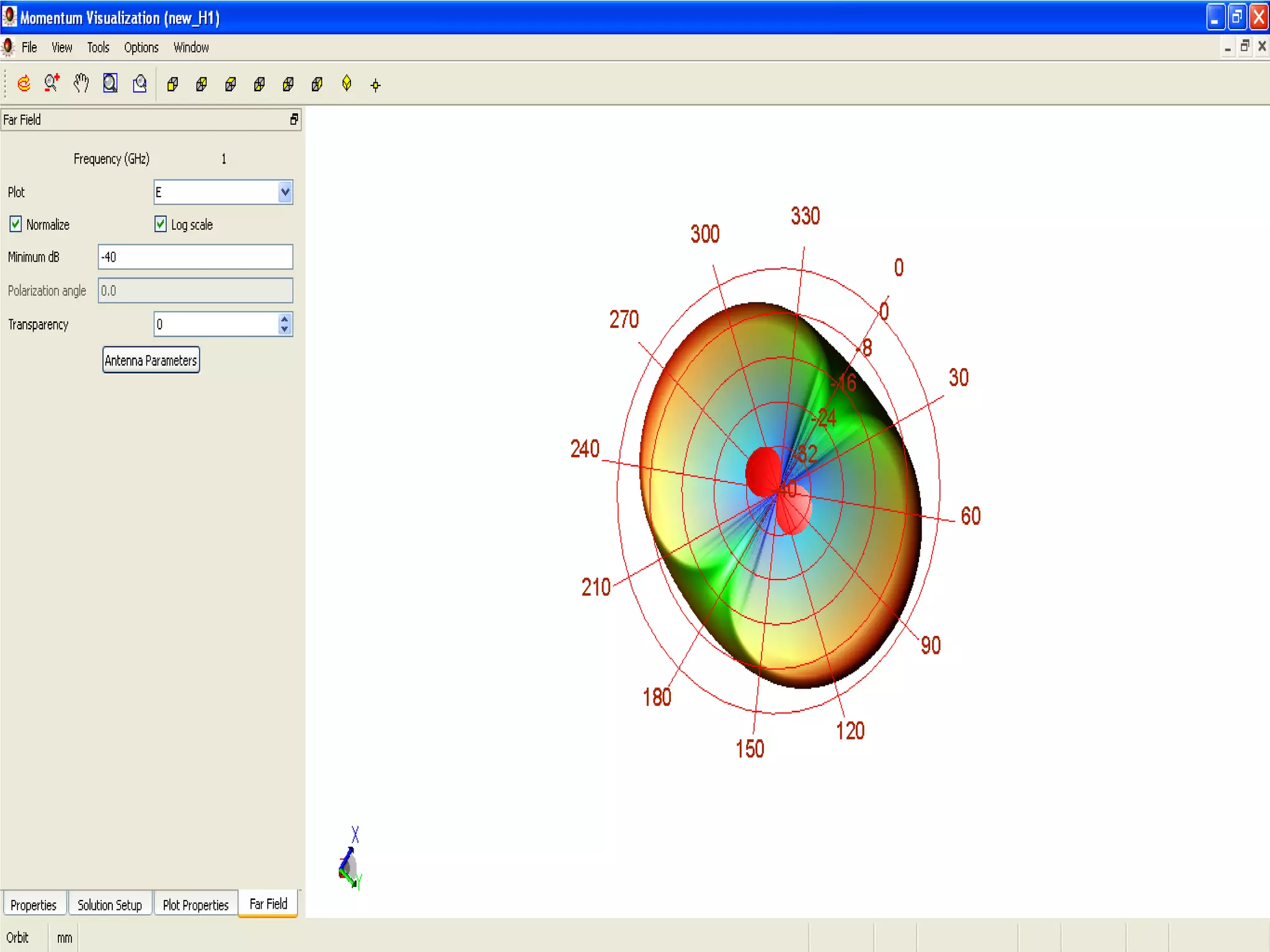Switch to the front face cube view
Image resolution: width=1270 pixels, height=952 pixels.
point(172,84)
